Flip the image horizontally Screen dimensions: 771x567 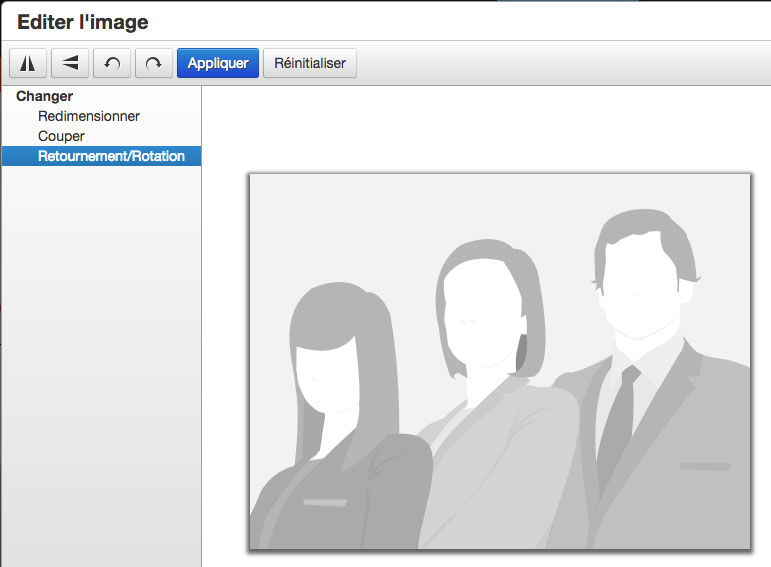(x=28, y=63)
